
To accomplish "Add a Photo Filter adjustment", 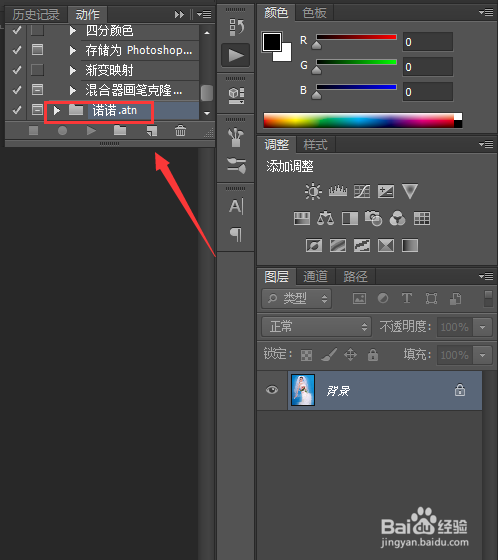I will (373, 218).
